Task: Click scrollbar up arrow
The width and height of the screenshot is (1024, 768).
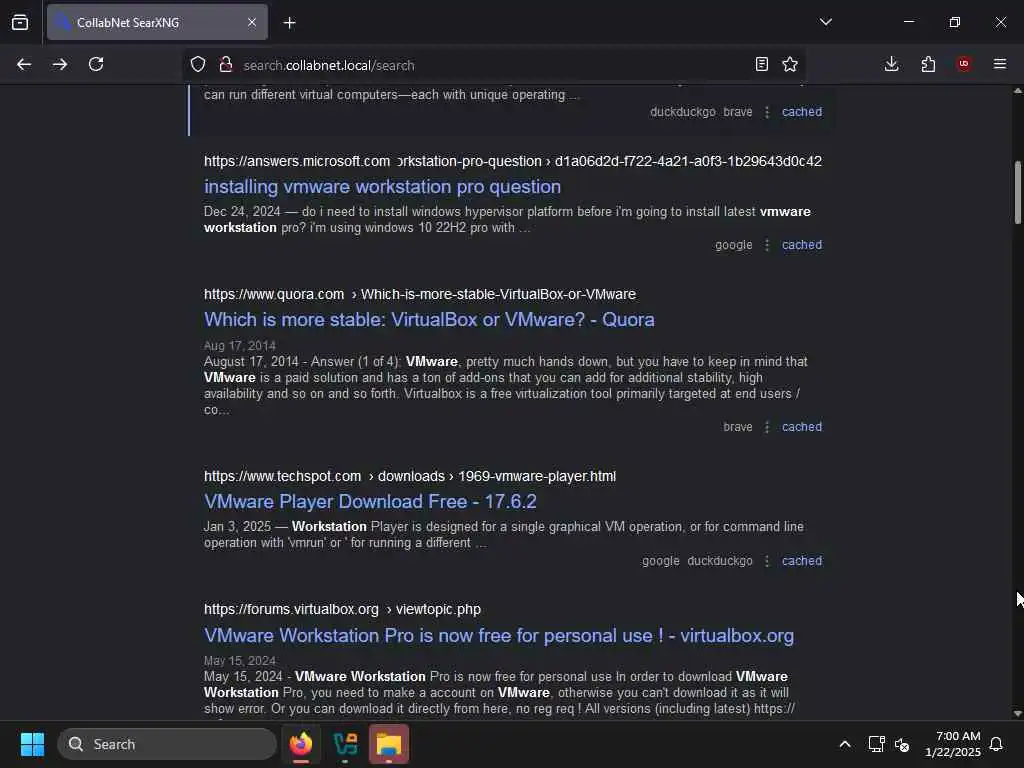Action: [x=1017, y=91]
